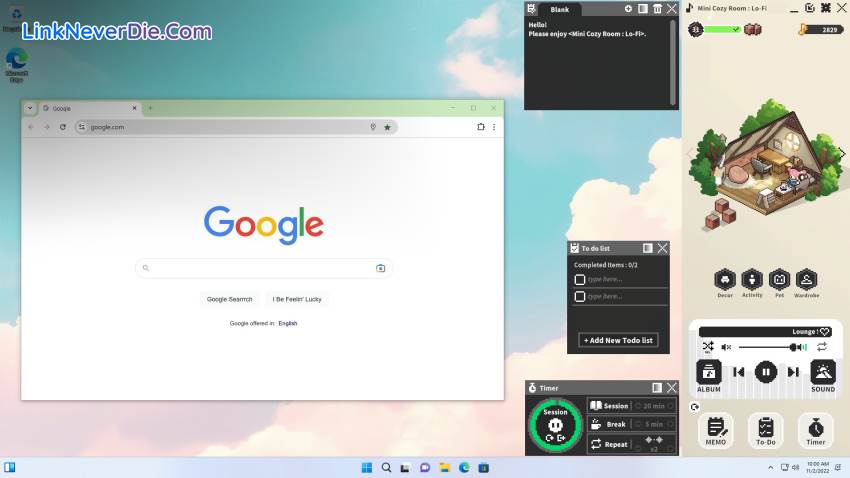Toggle shuffle mode in music player
The image size is (850, 478).
(708, 347)
